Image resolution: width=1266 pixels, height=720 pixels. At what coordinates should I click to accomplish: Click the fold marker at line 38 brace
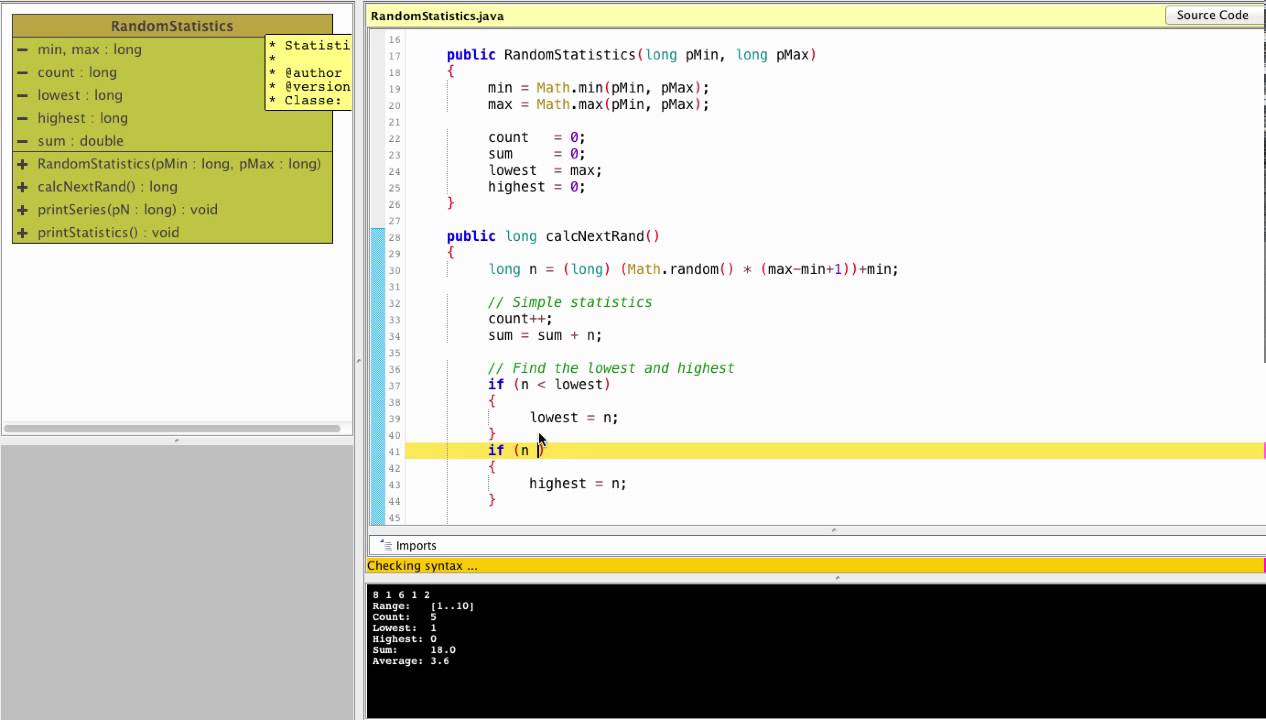point(491,401)
